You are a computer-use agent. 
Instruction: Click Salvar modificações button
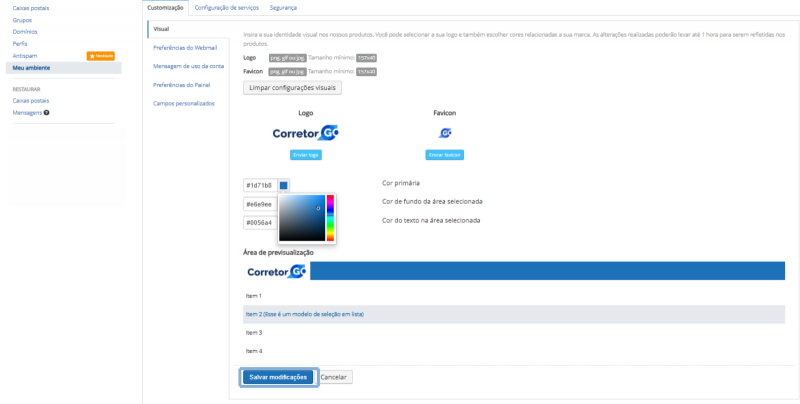point(278,377)
